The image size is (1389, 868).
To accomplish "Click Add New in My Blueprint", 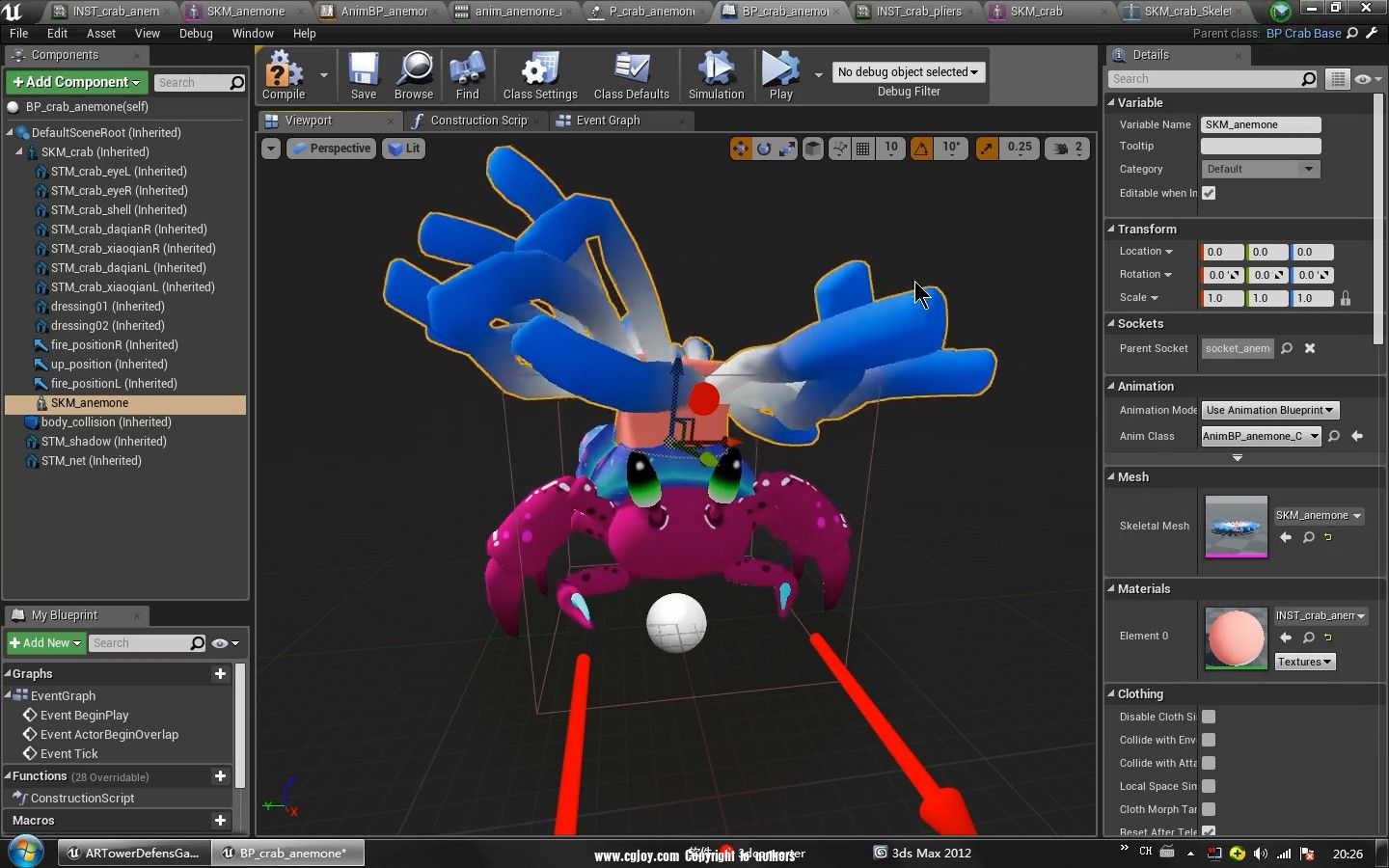I will [46, 643].
